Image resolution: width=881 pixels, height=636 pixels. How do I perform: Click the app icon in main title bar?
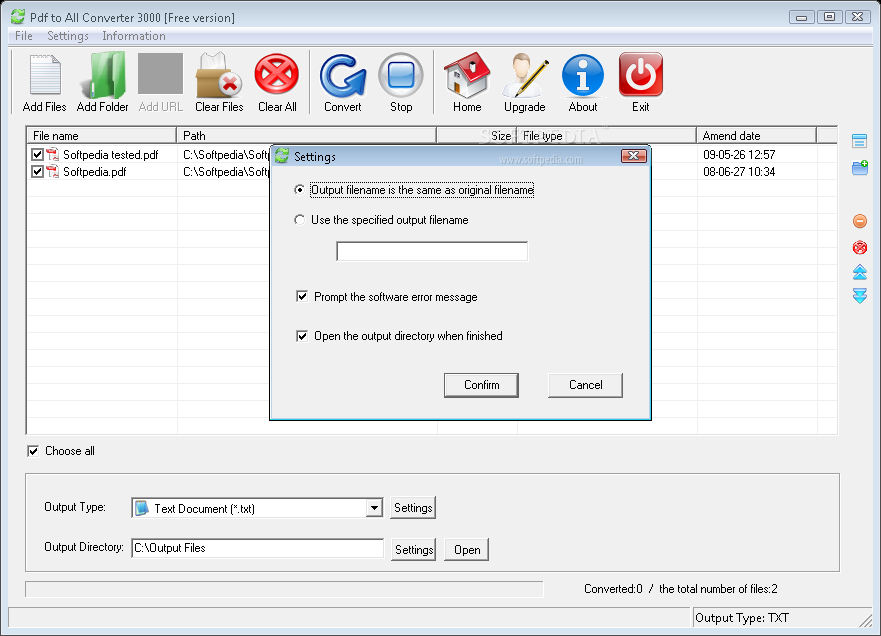pyautogui.click(x=18, y=17)
